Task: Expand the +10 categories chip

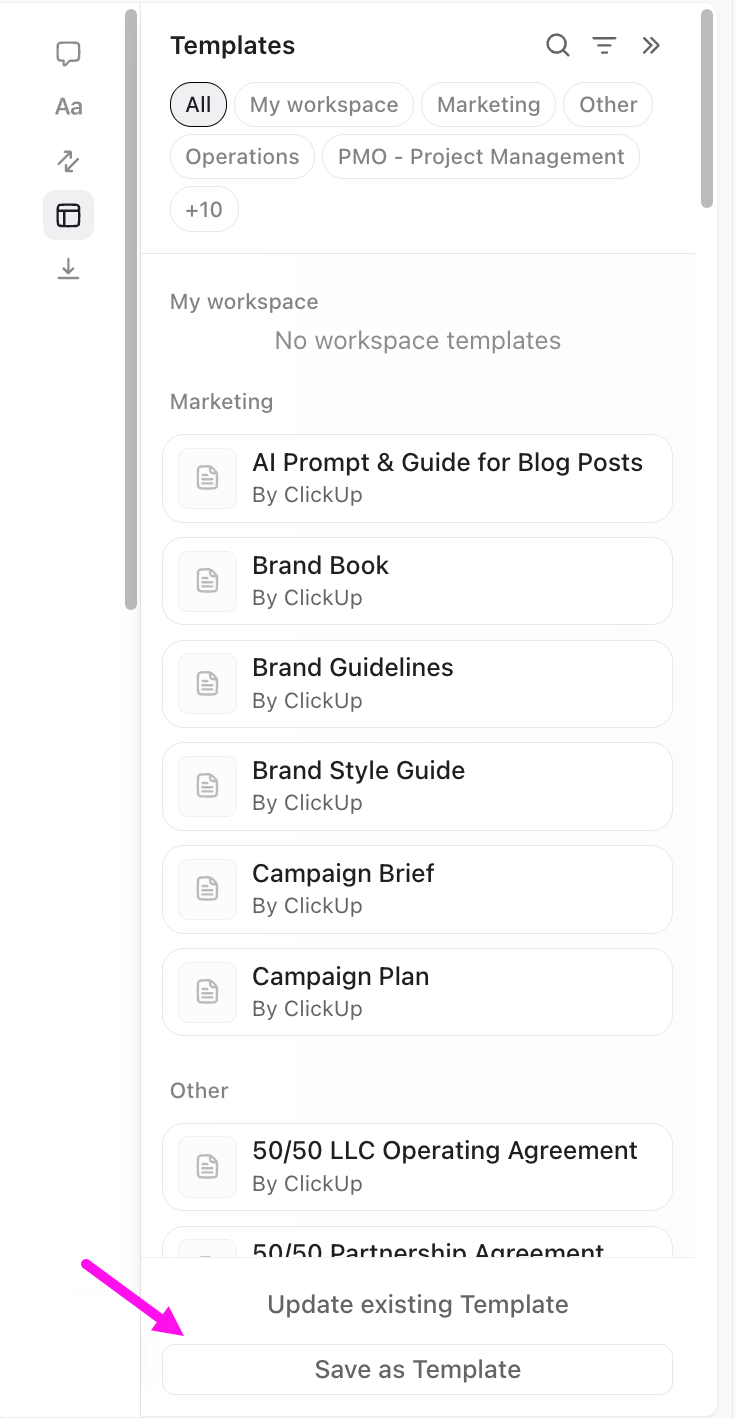Action: pyautogui.click(x=204, y=209)
